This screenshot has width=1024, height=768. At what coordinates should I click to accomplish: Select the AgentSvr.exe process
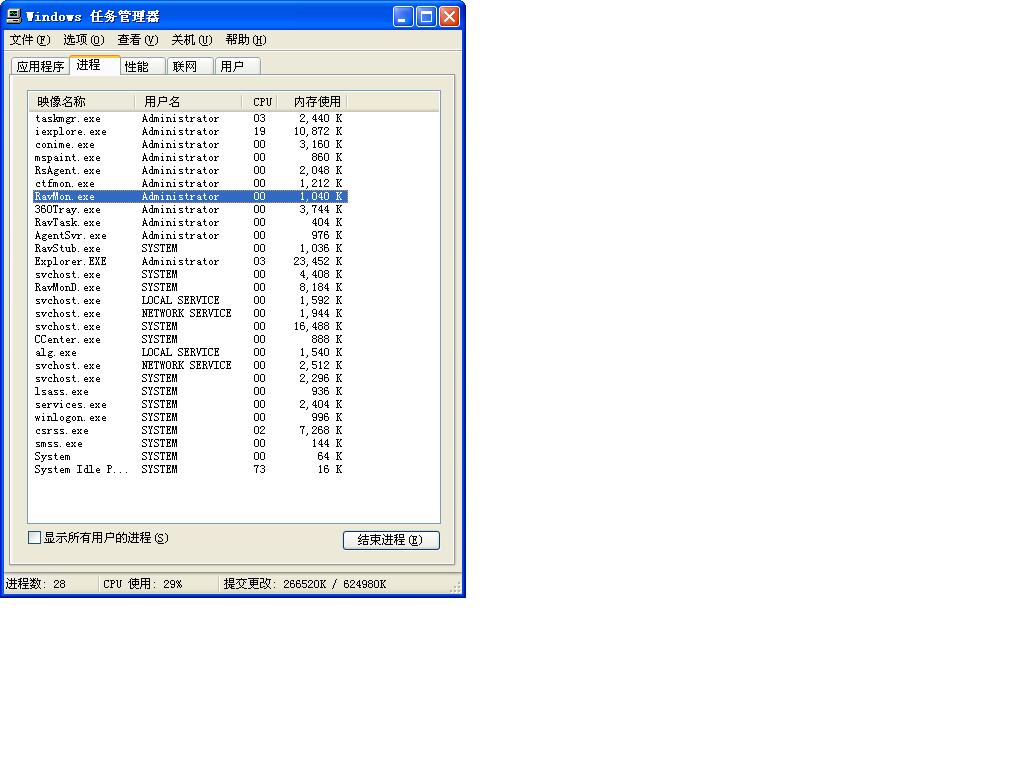(x=189, y=236)
